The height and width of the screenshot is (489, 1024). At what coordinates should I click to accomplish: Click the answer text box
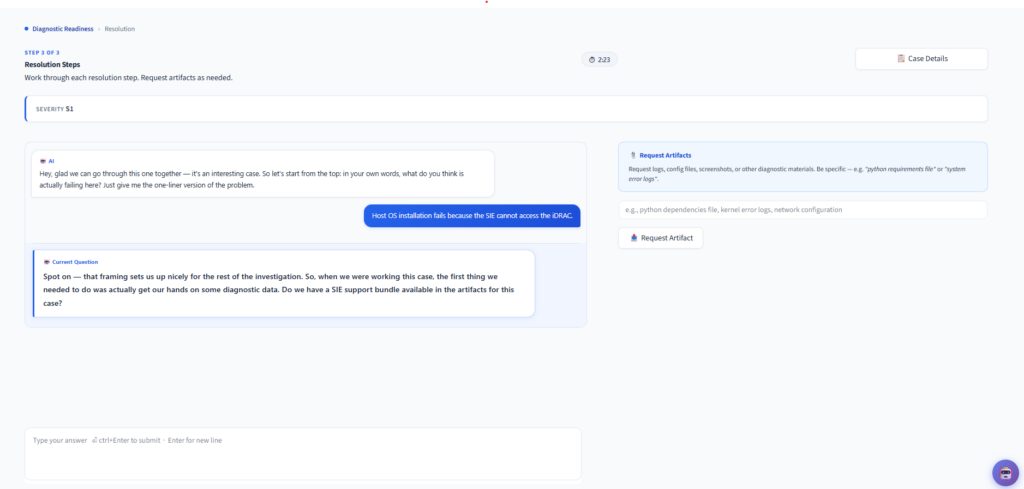tap(303, 454)
